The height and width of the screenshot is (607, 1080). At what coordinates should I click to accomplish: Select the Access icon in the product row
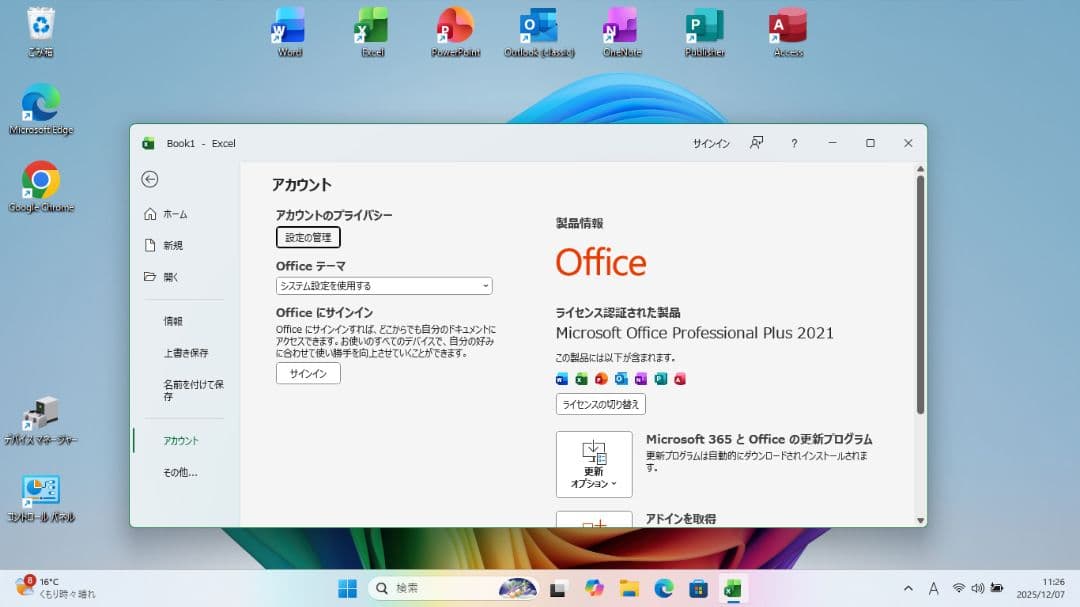coord(680,379)
